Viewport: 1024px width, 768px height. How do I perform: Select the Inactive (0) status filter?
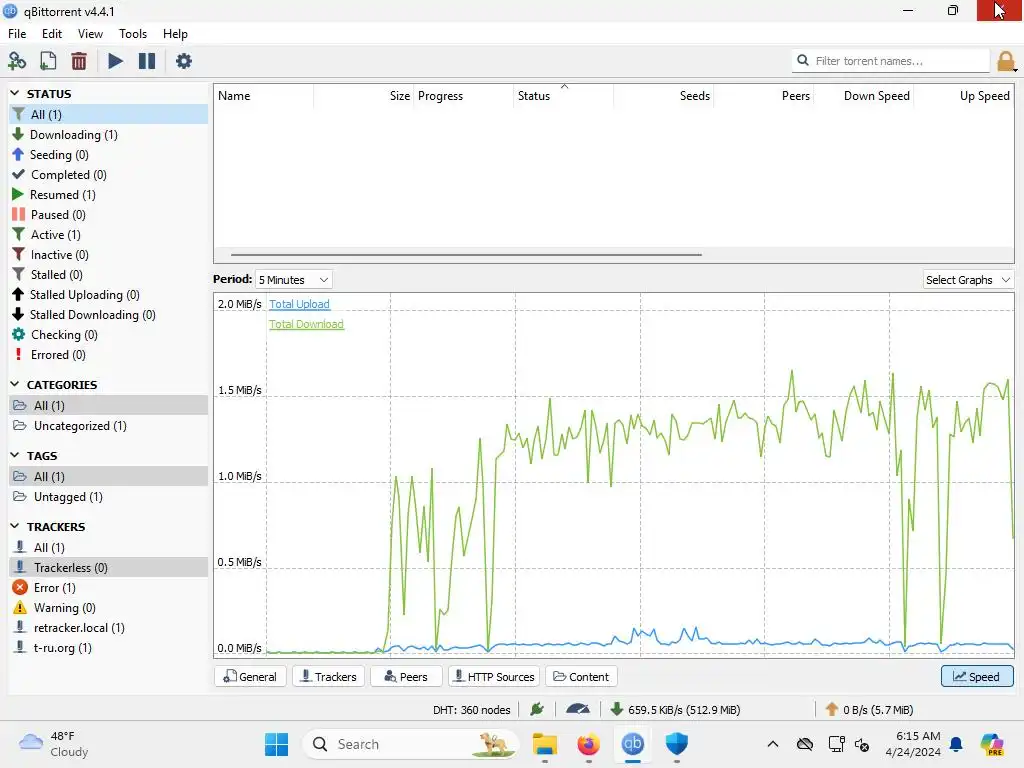click(x=108, y=255)
